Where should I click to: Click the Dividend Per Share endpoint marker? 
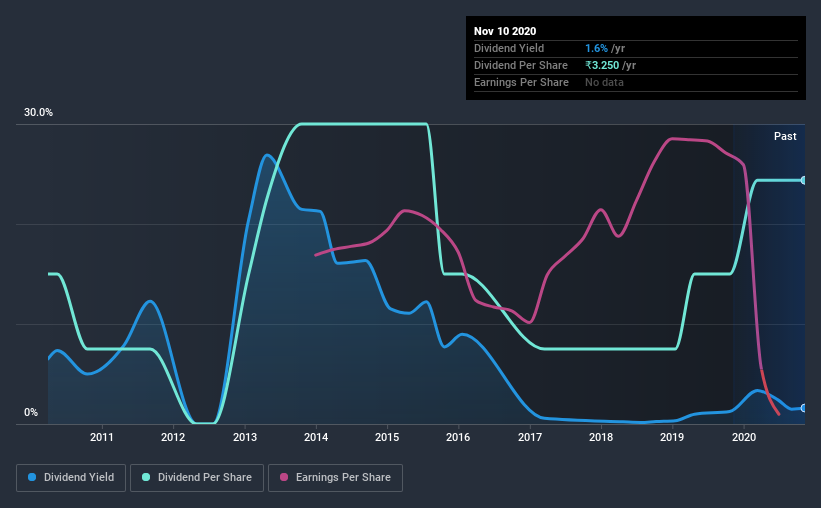coord(803,180)
